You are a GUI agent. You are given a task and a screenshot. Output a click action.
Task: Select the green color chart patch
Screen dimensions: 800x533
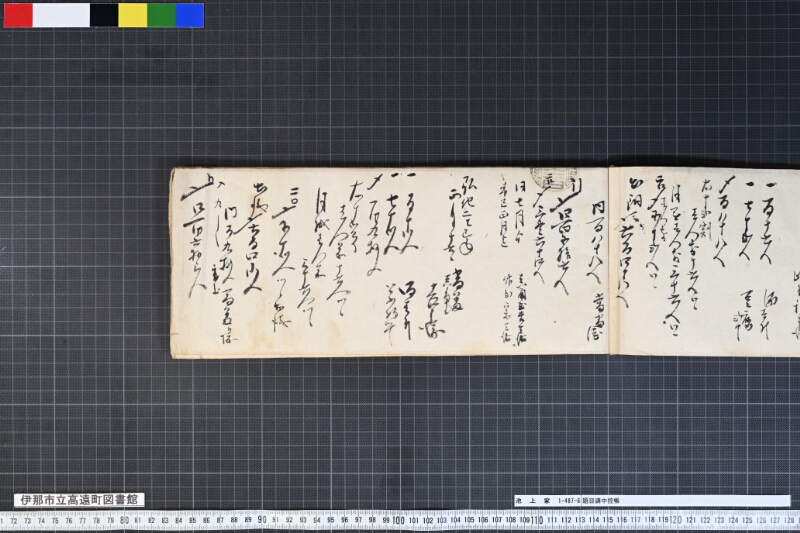pyautogui.click(x=162, y=15)
